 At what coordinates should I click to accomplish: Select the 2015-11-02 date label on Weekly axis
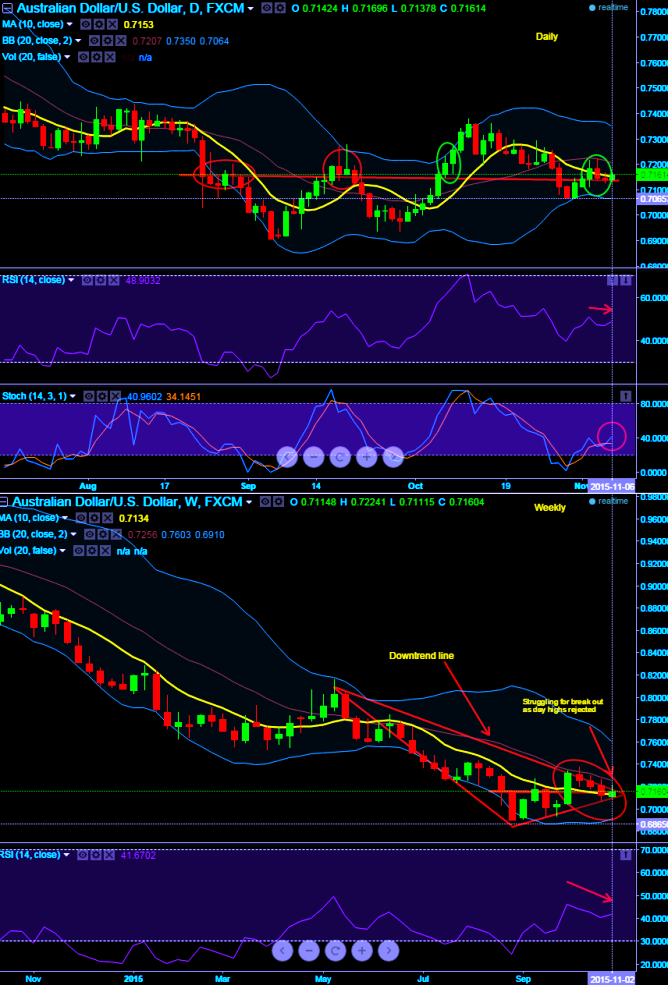(x=611, y=979)
